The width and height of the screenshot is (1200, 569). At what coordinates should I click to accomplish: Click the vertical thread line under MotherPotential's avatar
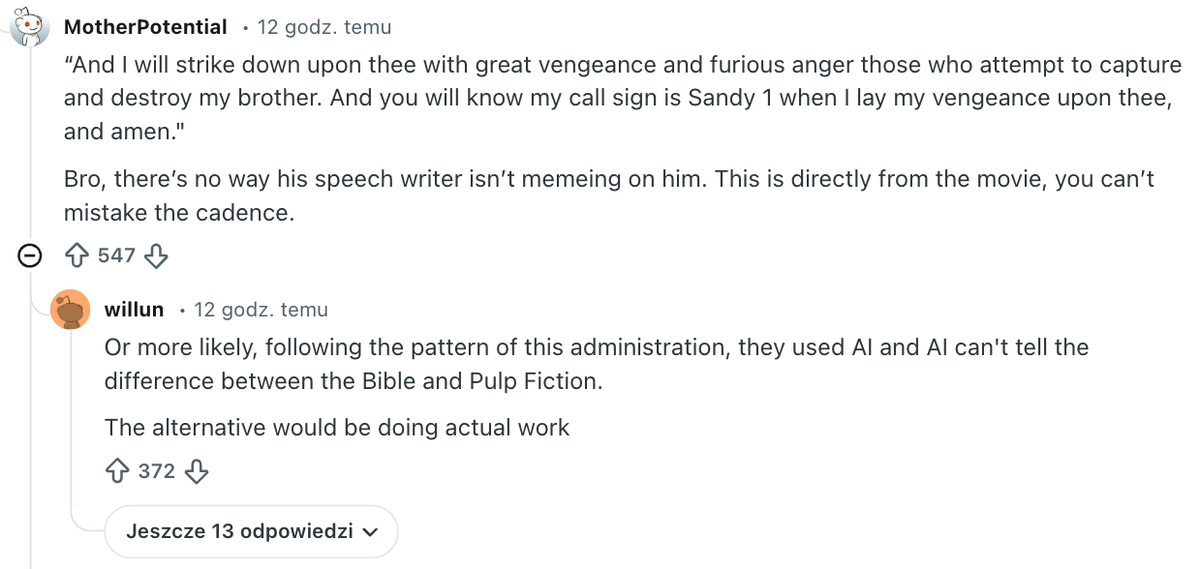(30, 150)
